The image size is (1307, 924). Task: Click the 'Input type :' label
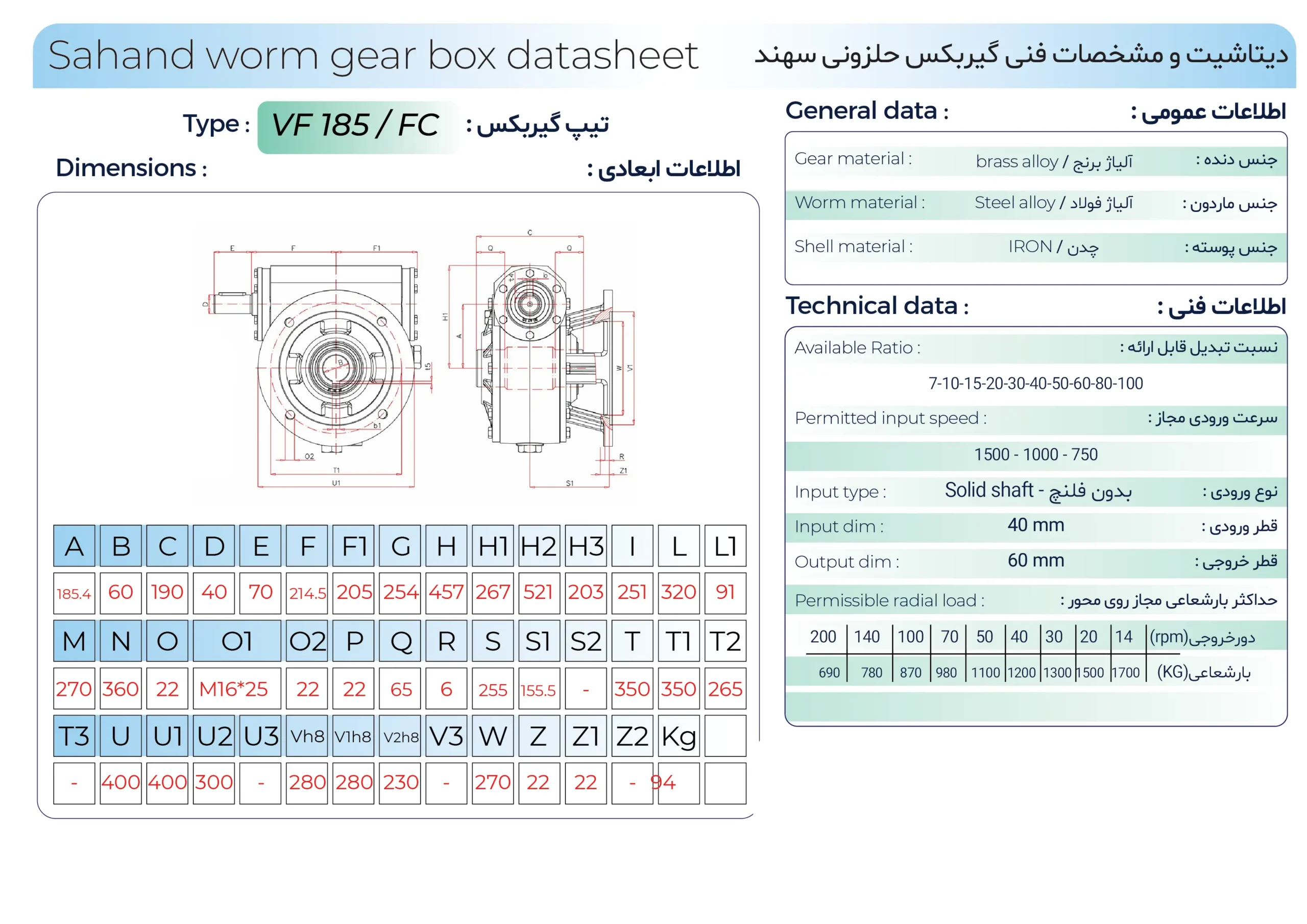tap(840, 492)
